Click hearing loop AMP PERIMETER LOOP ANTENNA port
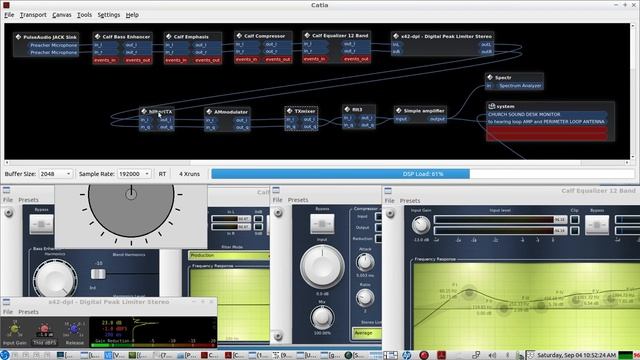This screenshot has height=360, width=640. (547, 122)
